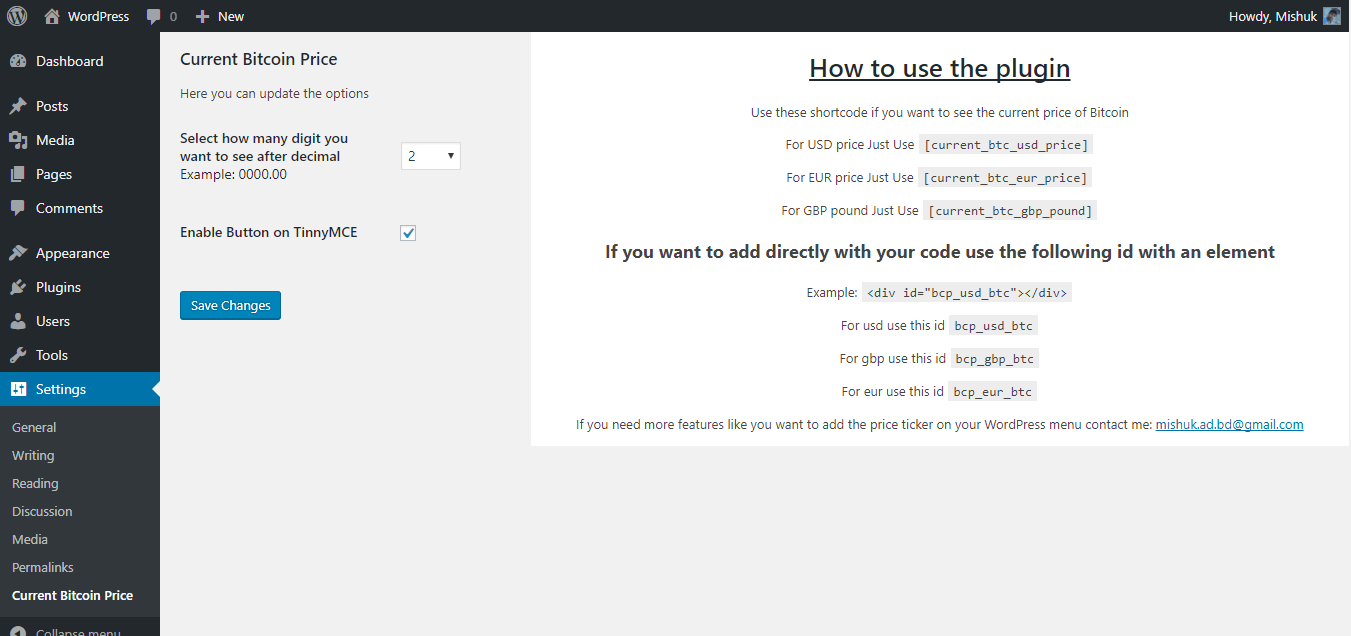Click the Settings sliders icon
The width and height of the screenshot is (1351, 636).
(18, 389)
